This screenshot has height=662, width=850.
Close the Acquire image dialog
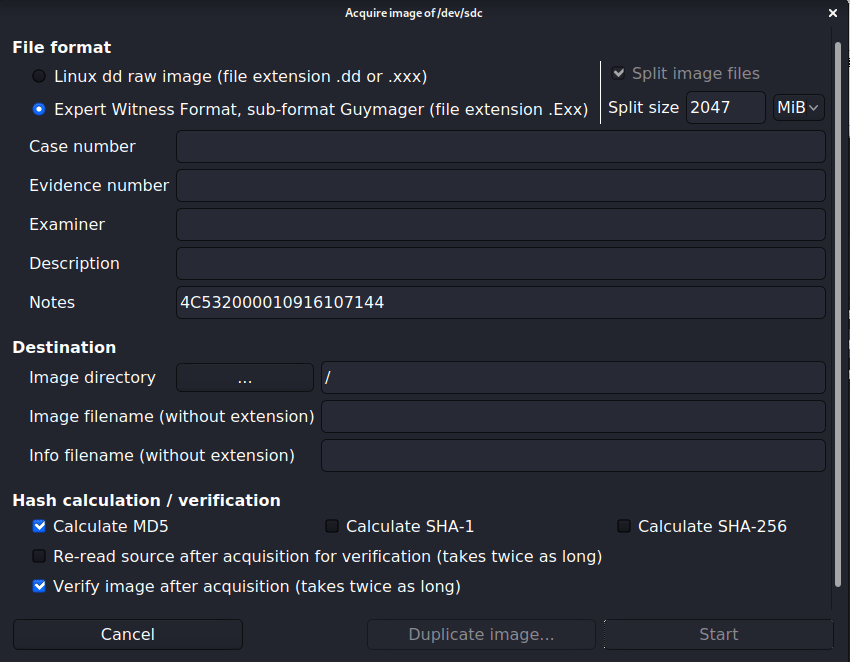pyautogui.click(x=833, y=13)
